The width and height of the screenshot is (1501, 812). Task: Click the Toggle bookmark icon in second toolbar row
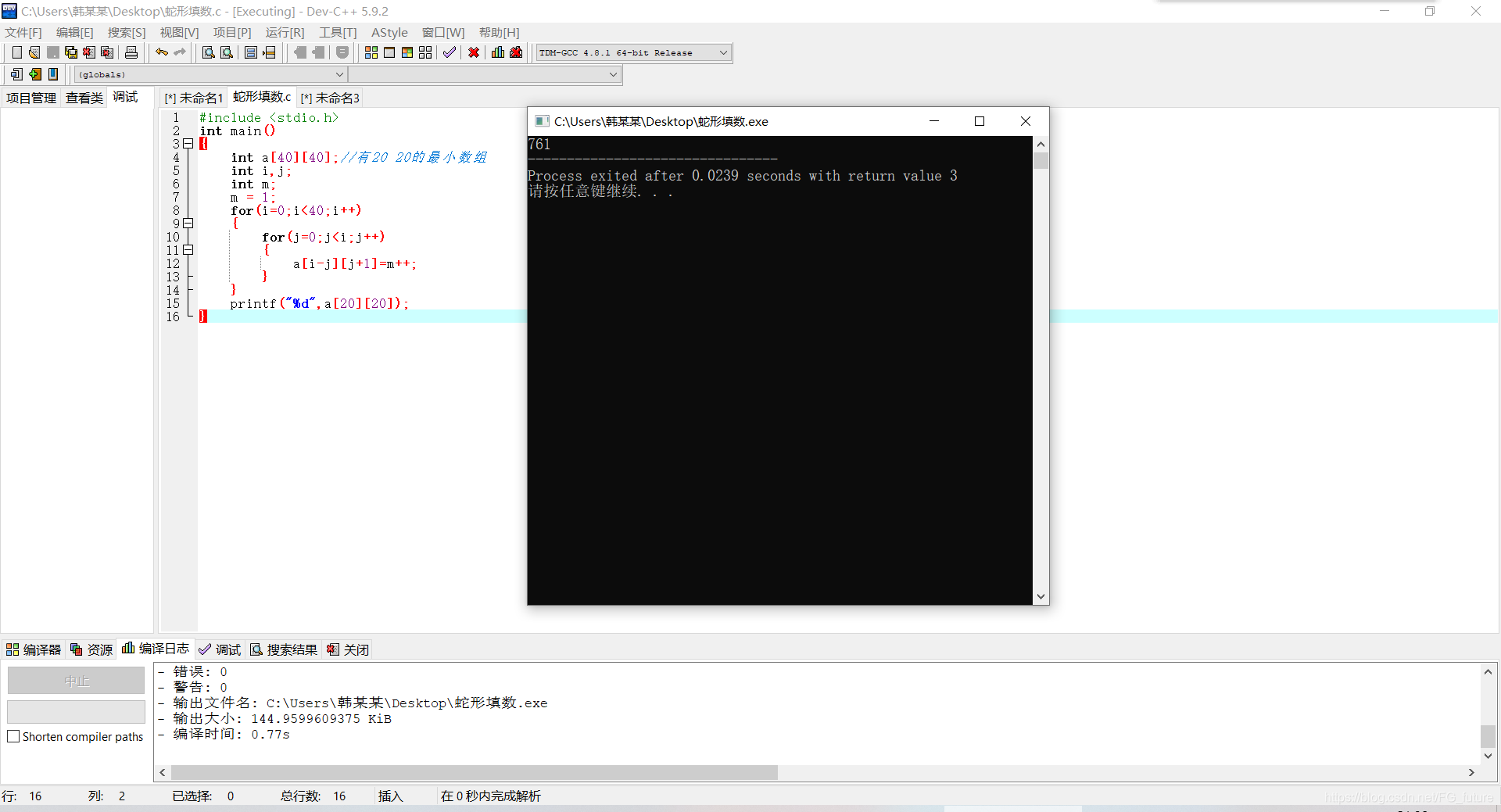point(53,74)
